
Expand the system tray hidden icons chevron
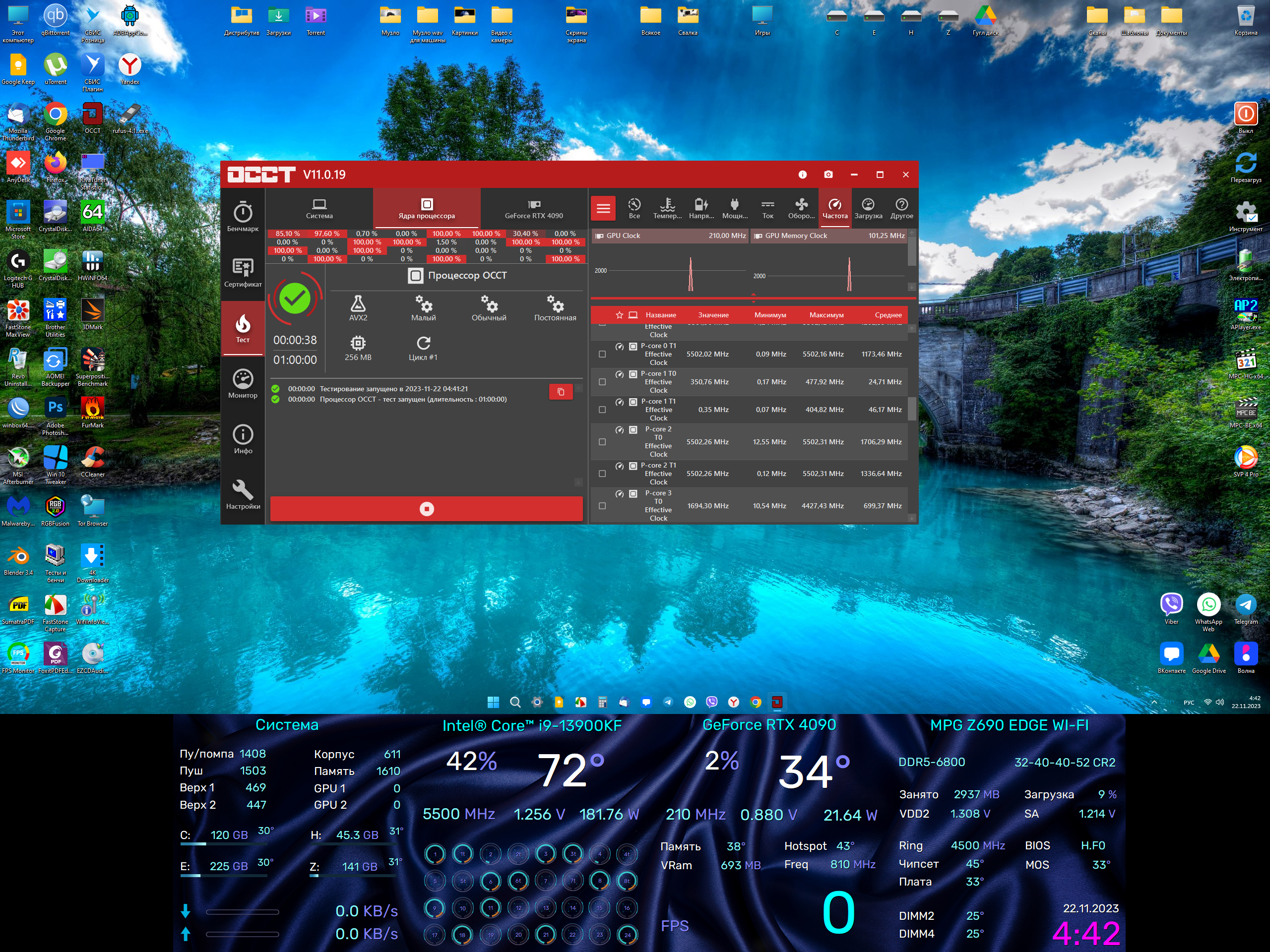click(1153, 702)
